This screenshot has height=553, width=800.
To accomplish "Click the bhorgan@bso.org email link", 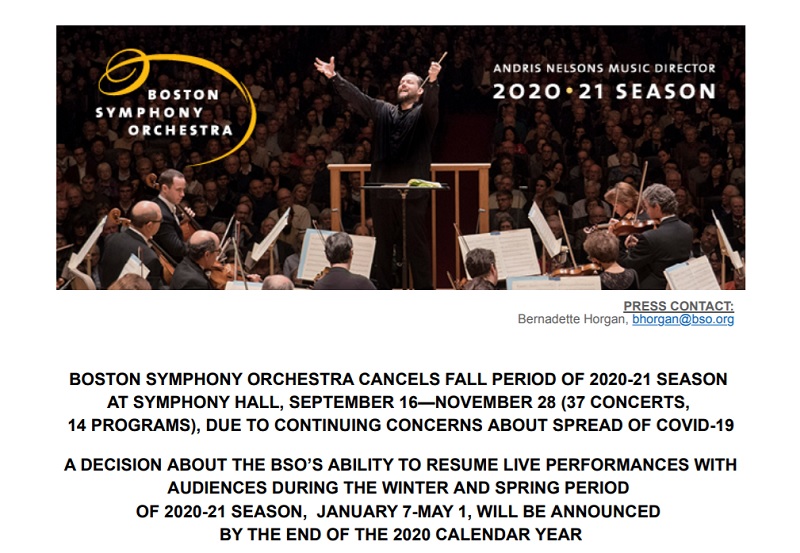I will click(x=683, y=319).
